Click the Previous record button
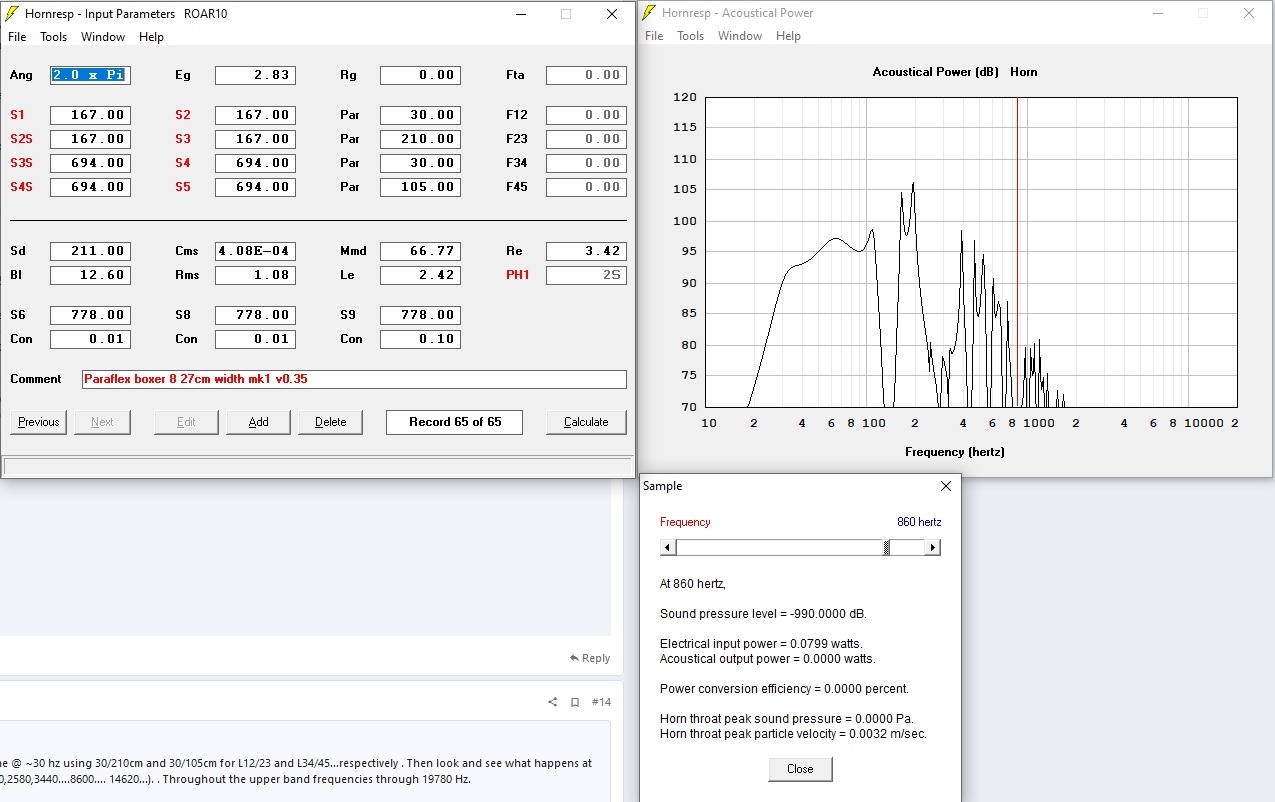This screenshot has height=802, width=1275. click(39, 422)
